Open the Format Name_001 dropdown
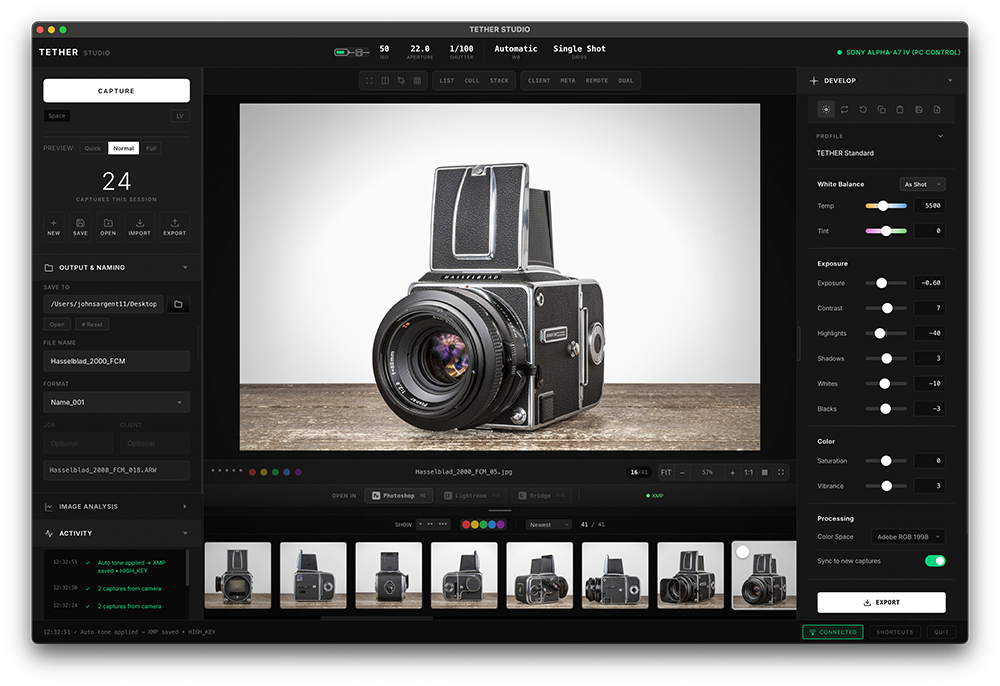Image resolution: width=1000 pixels, height=686 pixels. click(116, 402)
